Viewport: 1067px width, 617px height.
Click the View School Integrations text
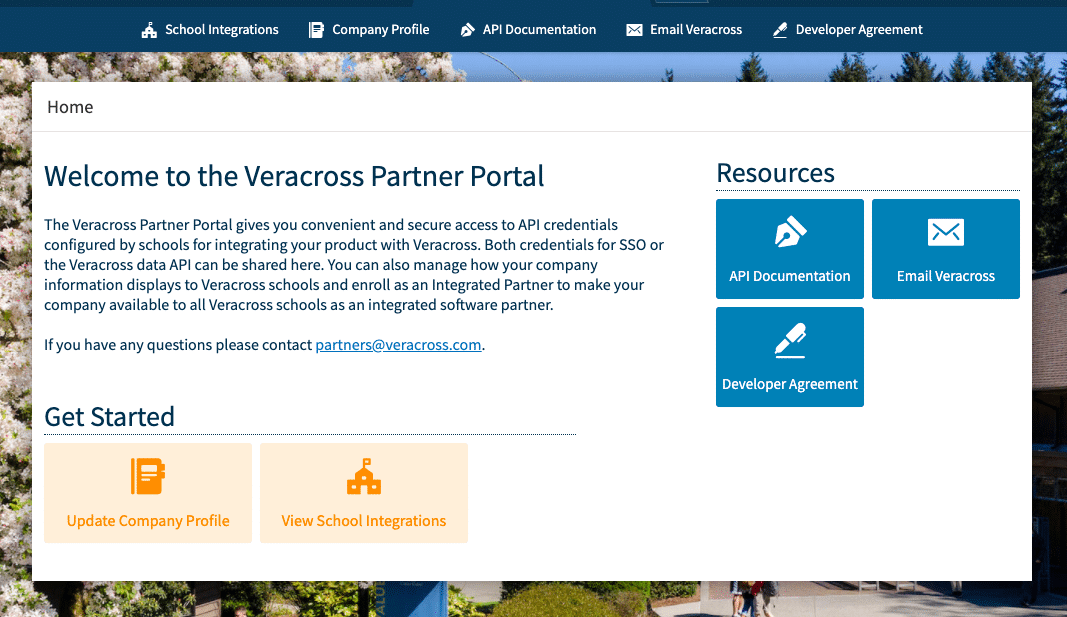(x=364, y=521)
